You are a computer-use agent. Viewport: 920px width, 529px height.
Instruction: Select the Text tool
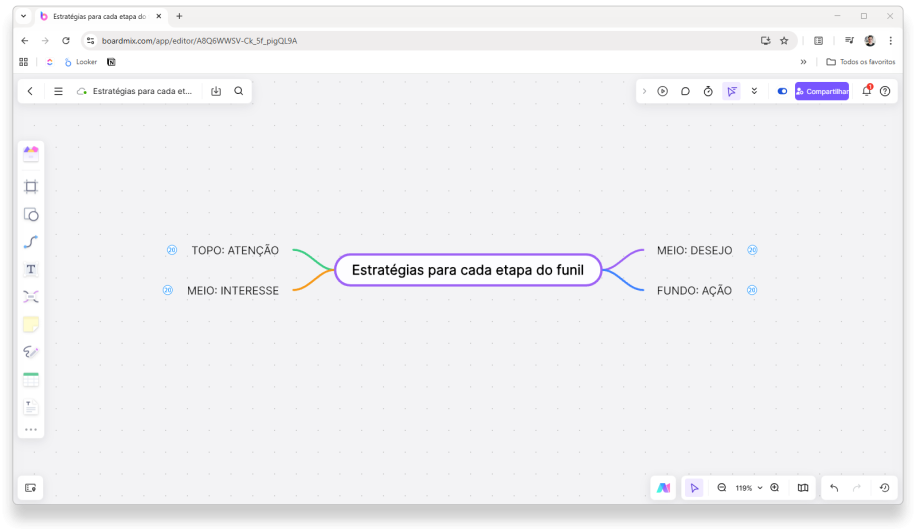pos(31,269)
